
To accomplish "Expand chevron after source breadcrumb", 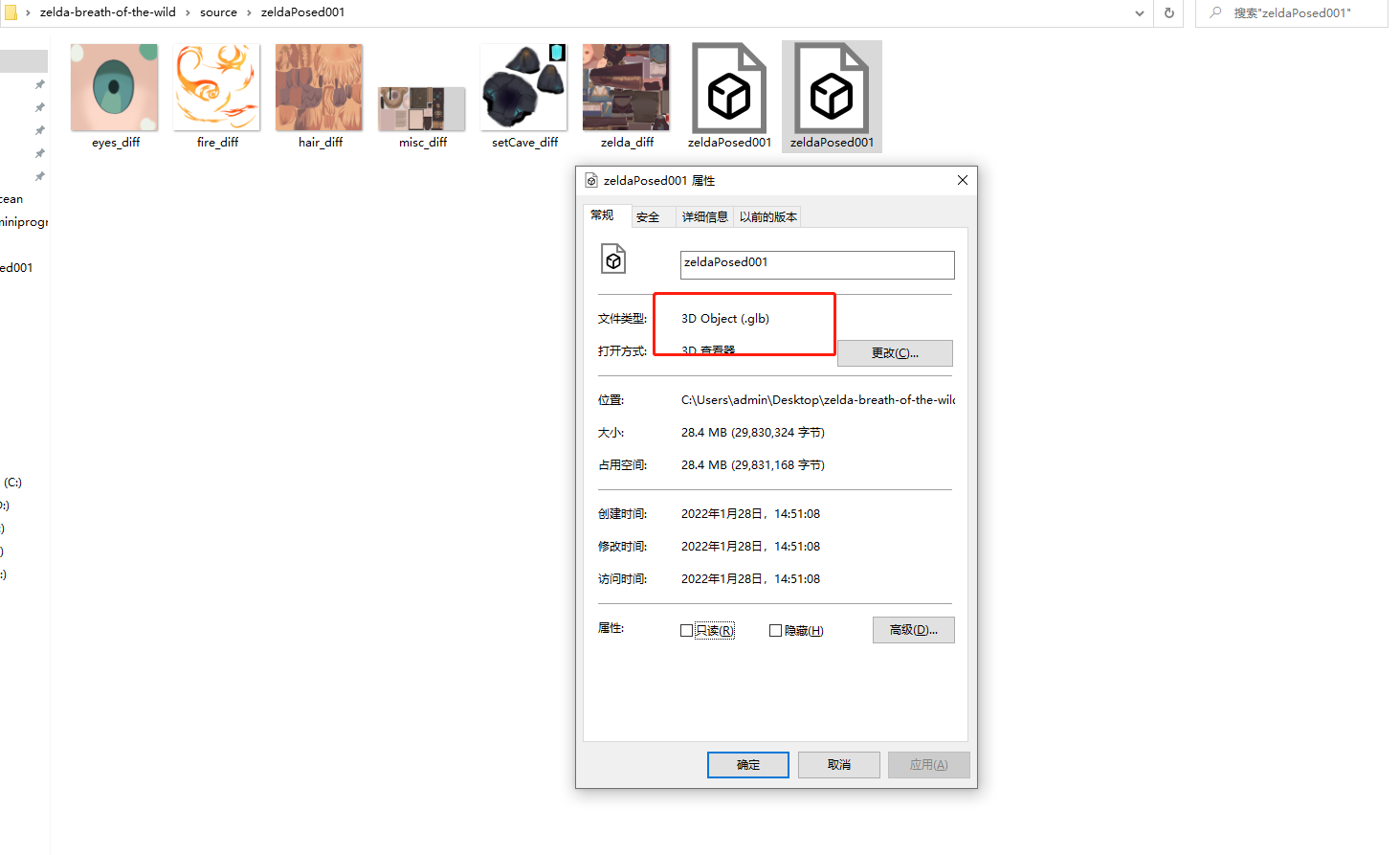I will click(x=249, y=12).
